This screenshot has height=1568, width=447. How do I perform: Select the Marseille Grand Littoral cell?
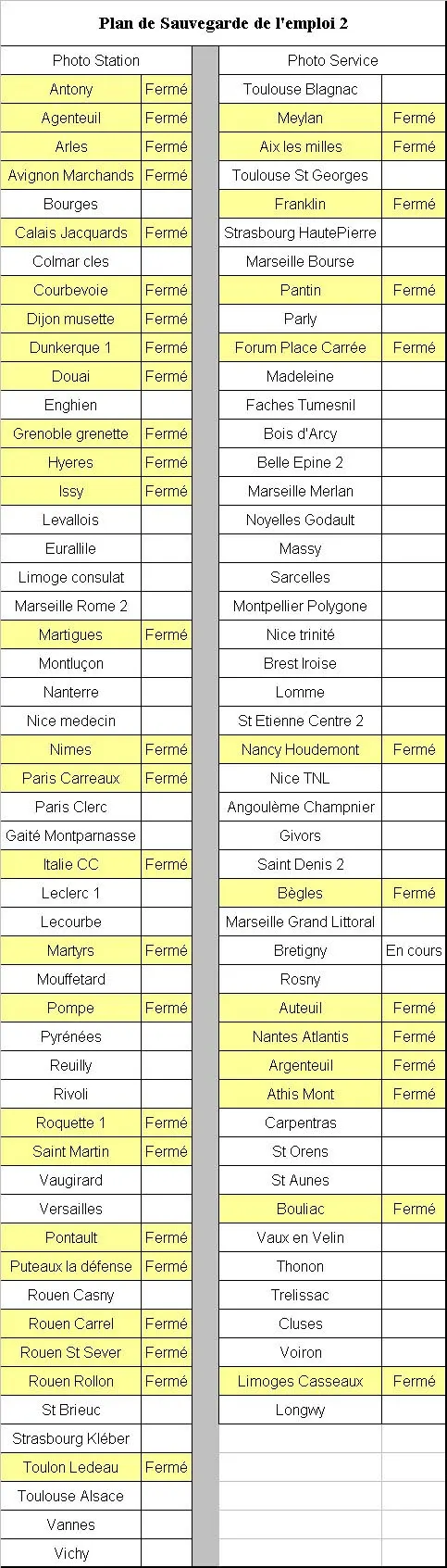click(x=300, y=922)
